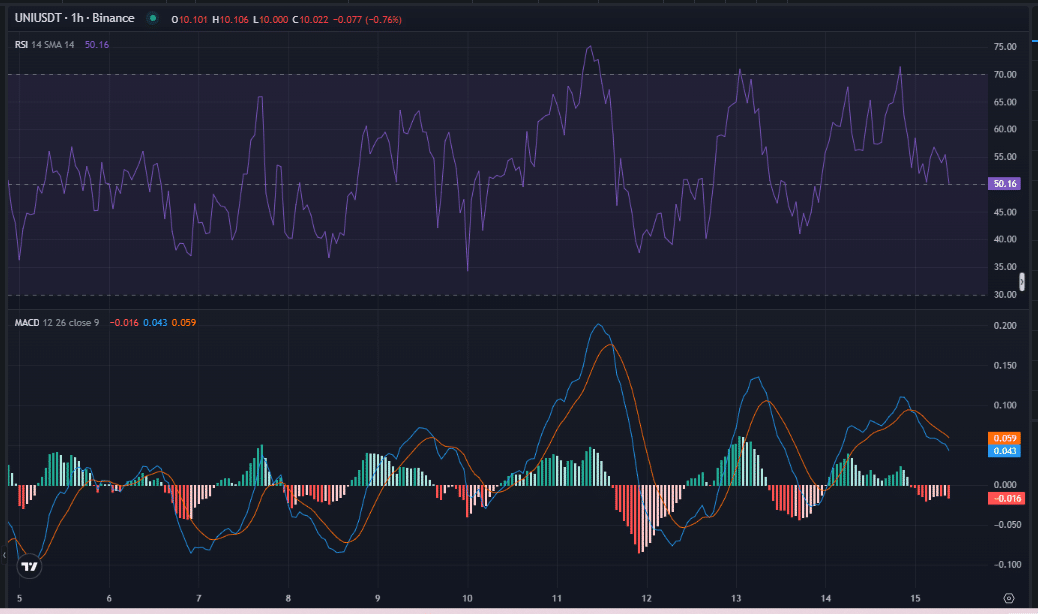The height and width of the screenshot is (614, 1038).
Task: Expand the collapsed right-side panel handle
Action: pos(1021,282)
